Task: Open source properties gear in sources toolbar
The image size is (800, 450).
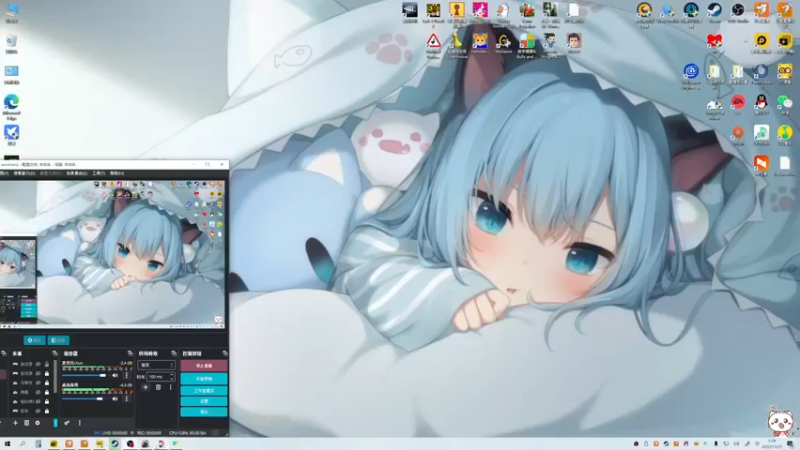Action: (37, 423)
